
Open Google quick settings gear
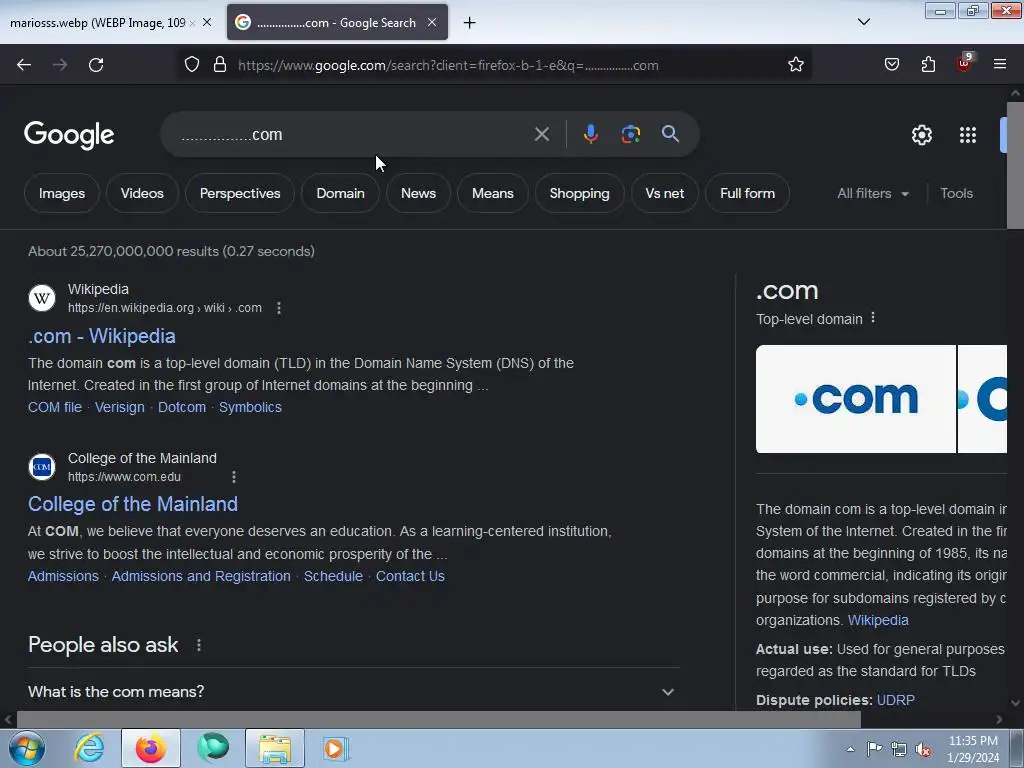tap(921, 135)
